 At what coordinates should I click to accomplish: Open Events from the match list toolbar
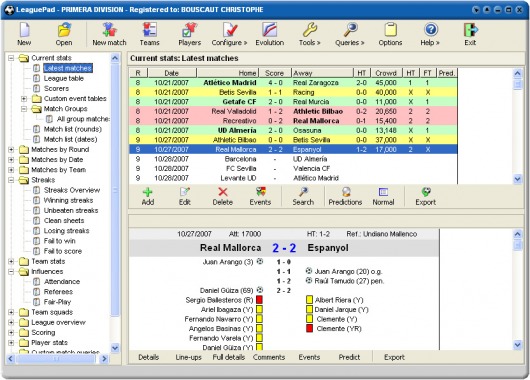coord(260,196)
